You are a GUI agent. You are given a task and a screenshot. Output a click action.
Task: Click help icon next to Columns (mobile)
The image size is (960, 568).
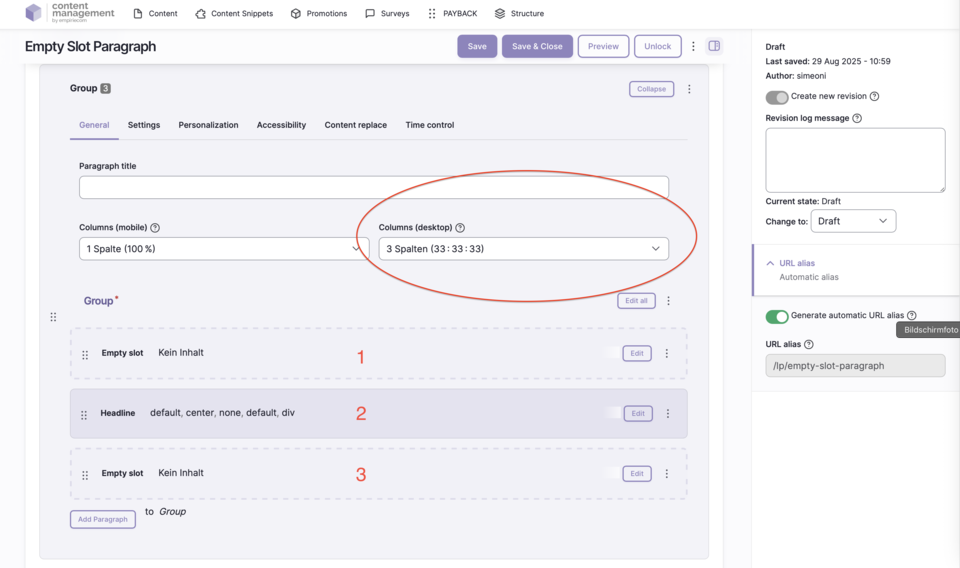click(155, 228)
